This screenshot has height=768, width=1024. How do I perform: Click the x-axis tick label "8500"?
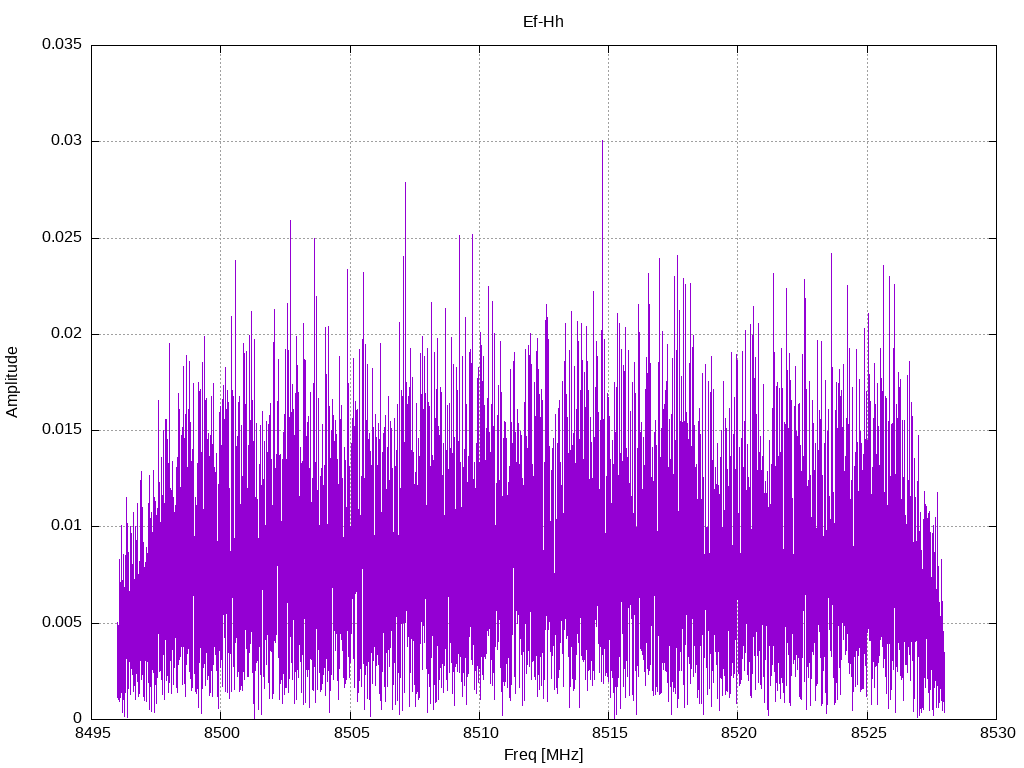(x=221, y=733)
